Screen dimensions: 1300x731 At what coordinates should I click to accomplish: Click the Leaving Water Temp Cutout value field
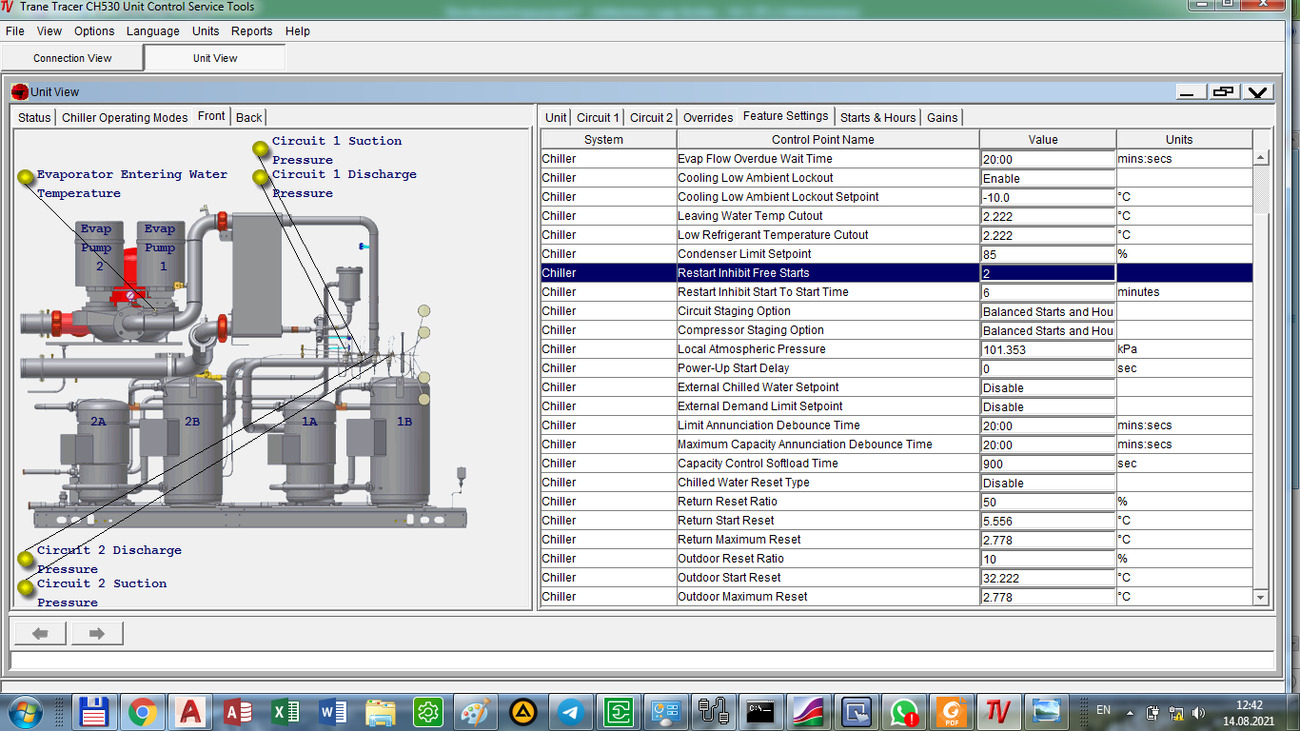click(x=1047, y=216)
